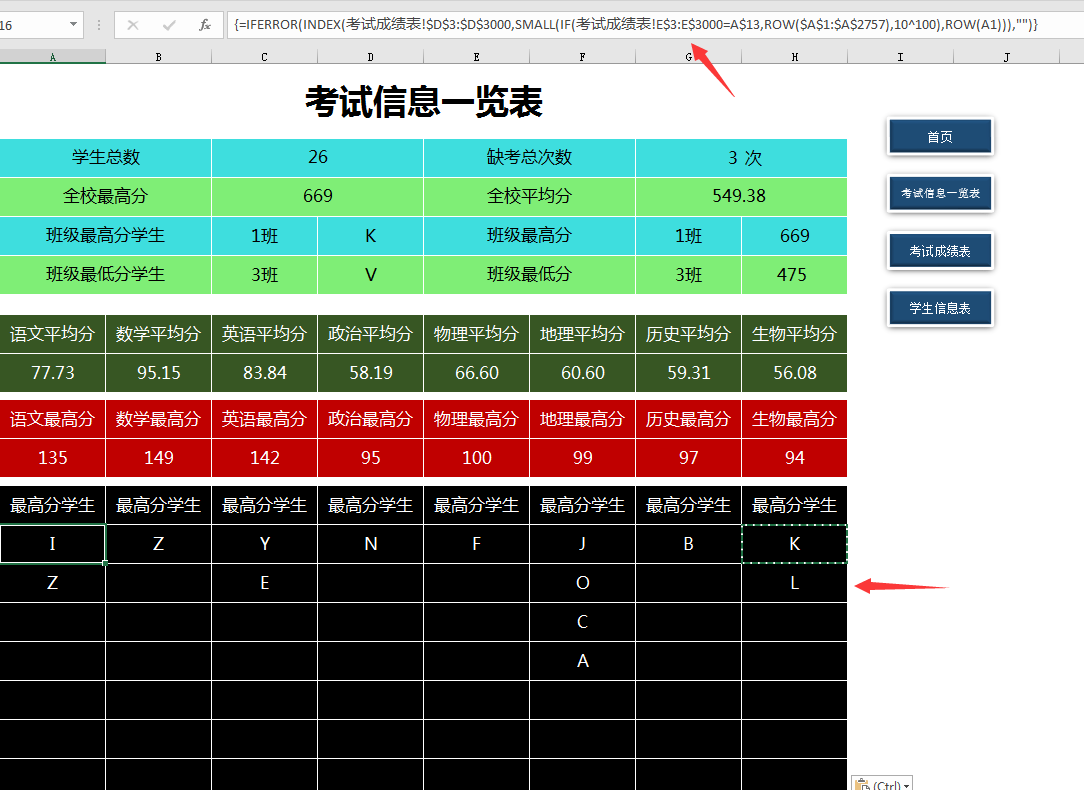The width and height of the screenshot is (1084, 790).
Task: Click the Chinese average value 77.73
Action: point(53,373)
